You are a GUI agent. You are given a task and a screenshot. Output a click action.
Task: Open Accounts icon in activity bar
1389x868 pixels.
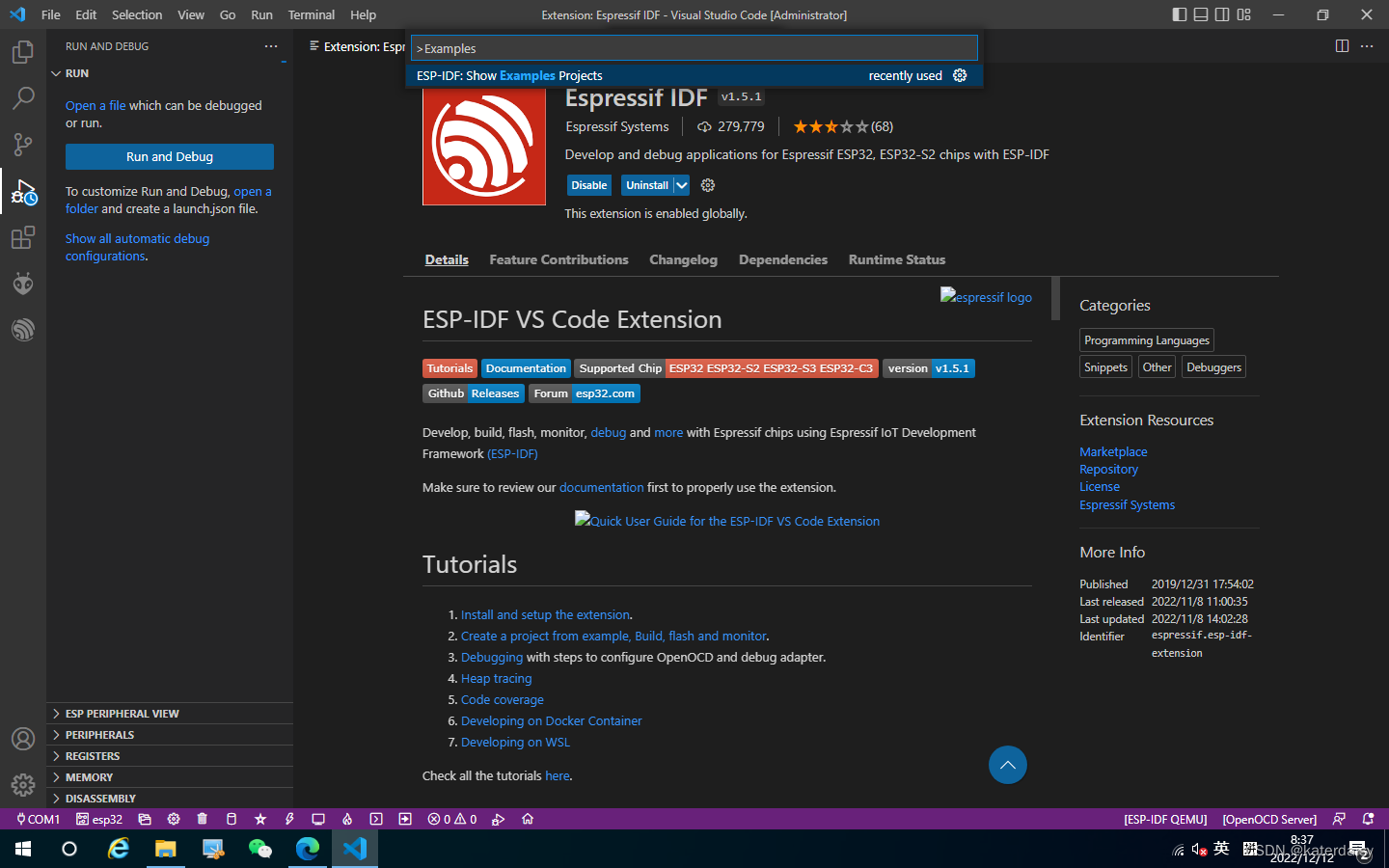pos(23,739)
